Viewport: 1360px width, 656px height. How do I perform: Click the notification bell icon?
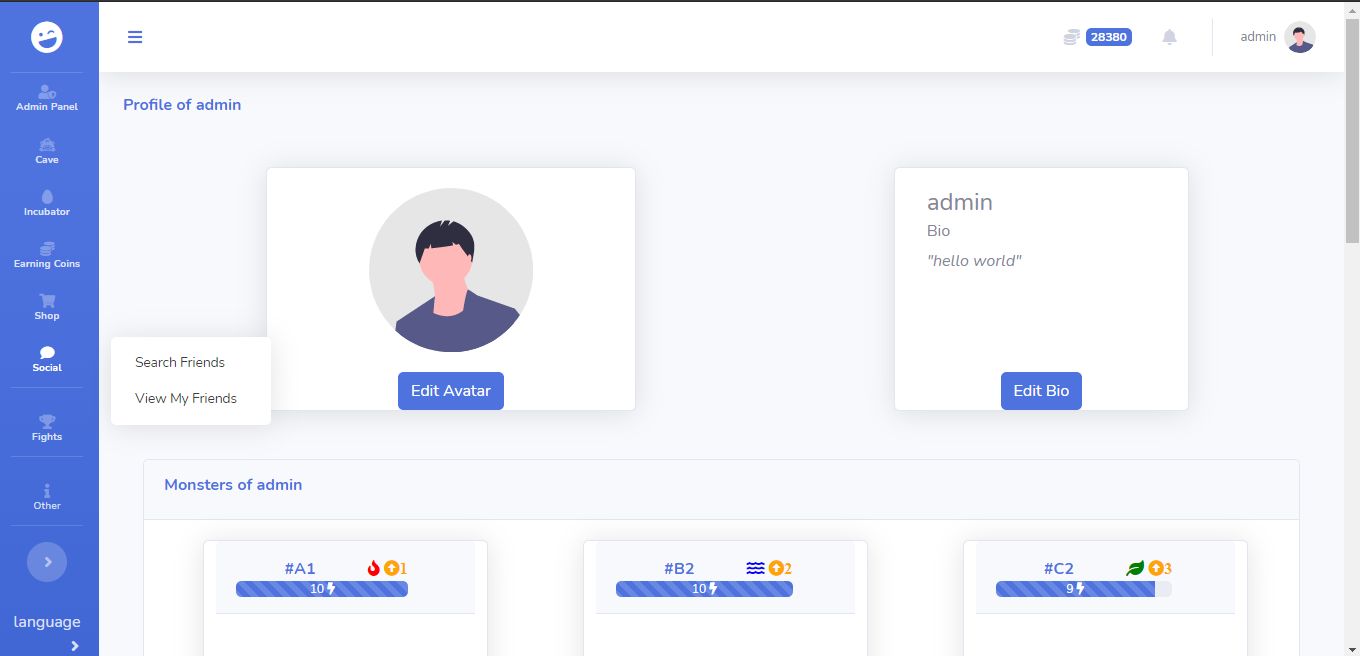pos(1169,37)
